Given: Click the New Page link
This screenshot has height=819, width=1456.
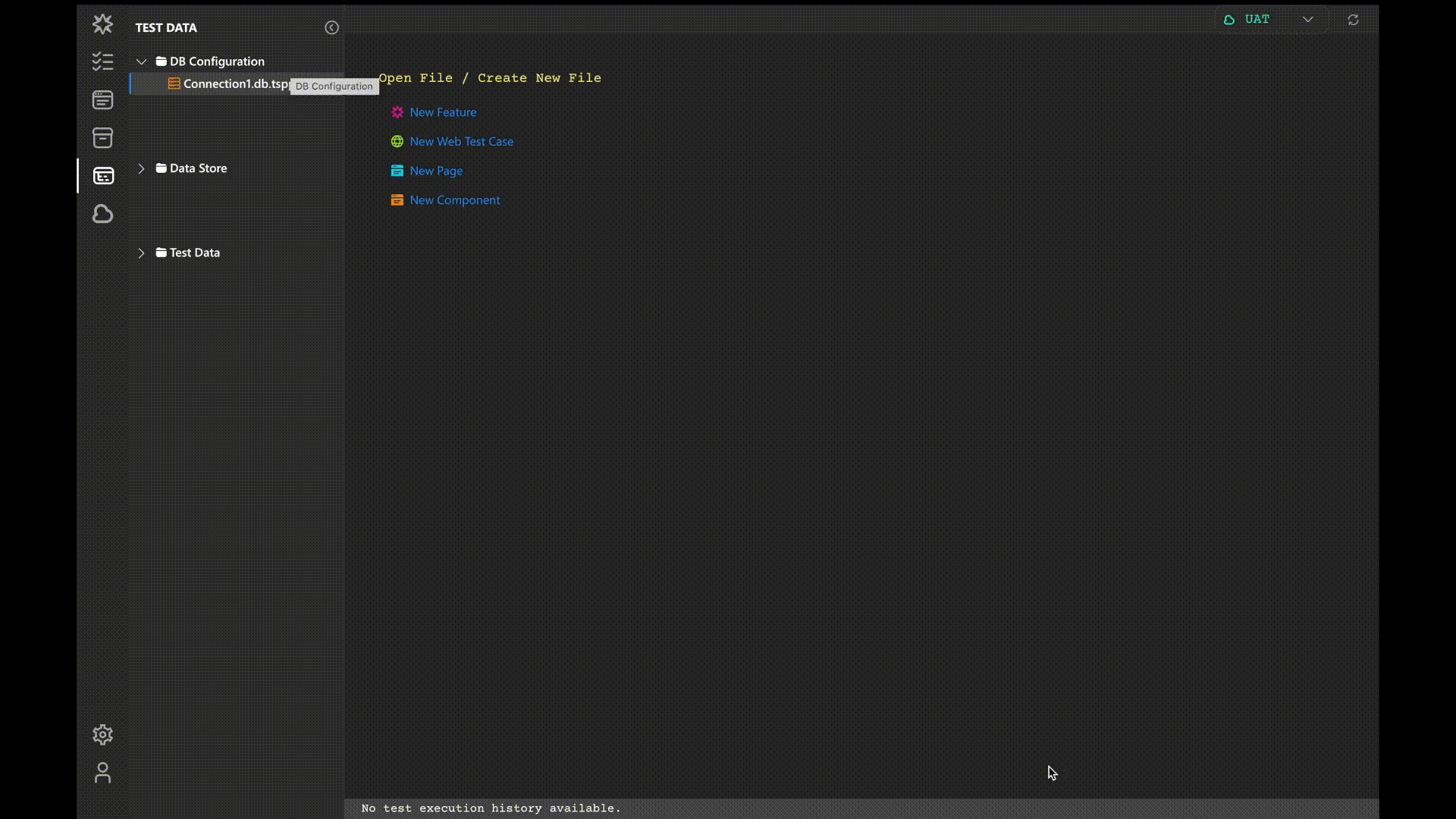Looking at the screenshot, I should (x=436, y=171).
